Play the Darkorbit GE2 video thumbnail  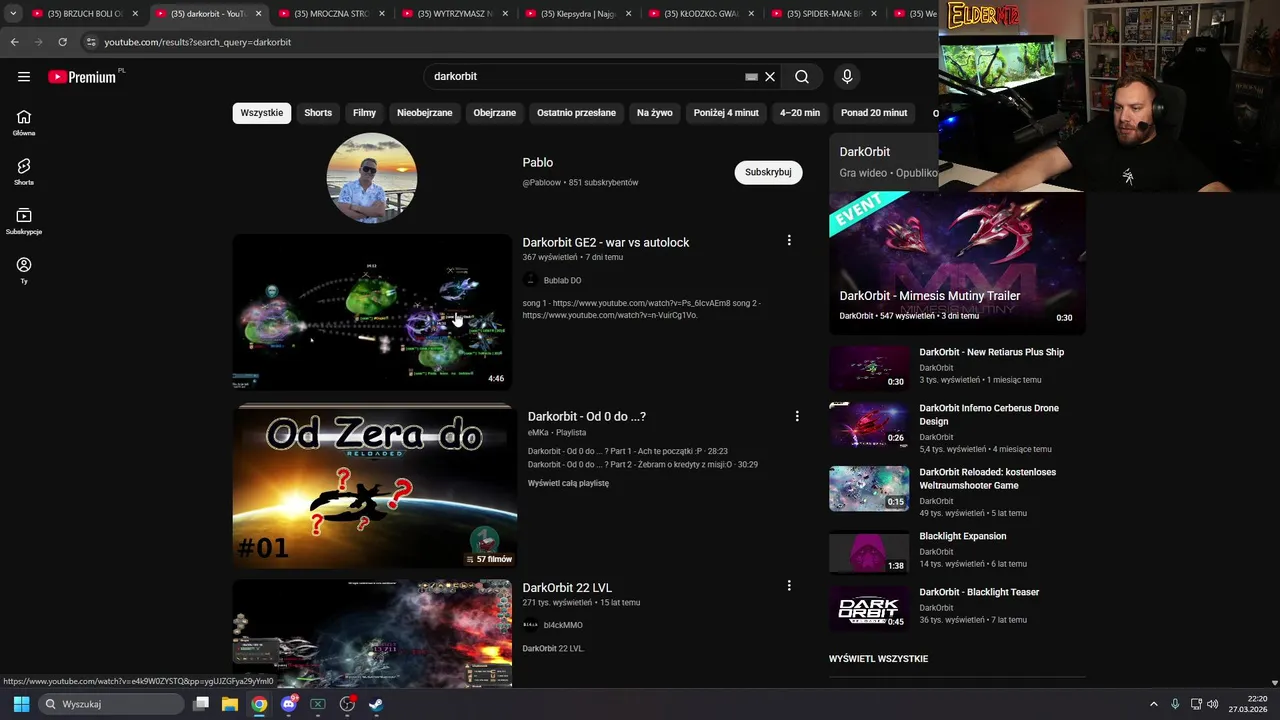(x=372, y=312)
